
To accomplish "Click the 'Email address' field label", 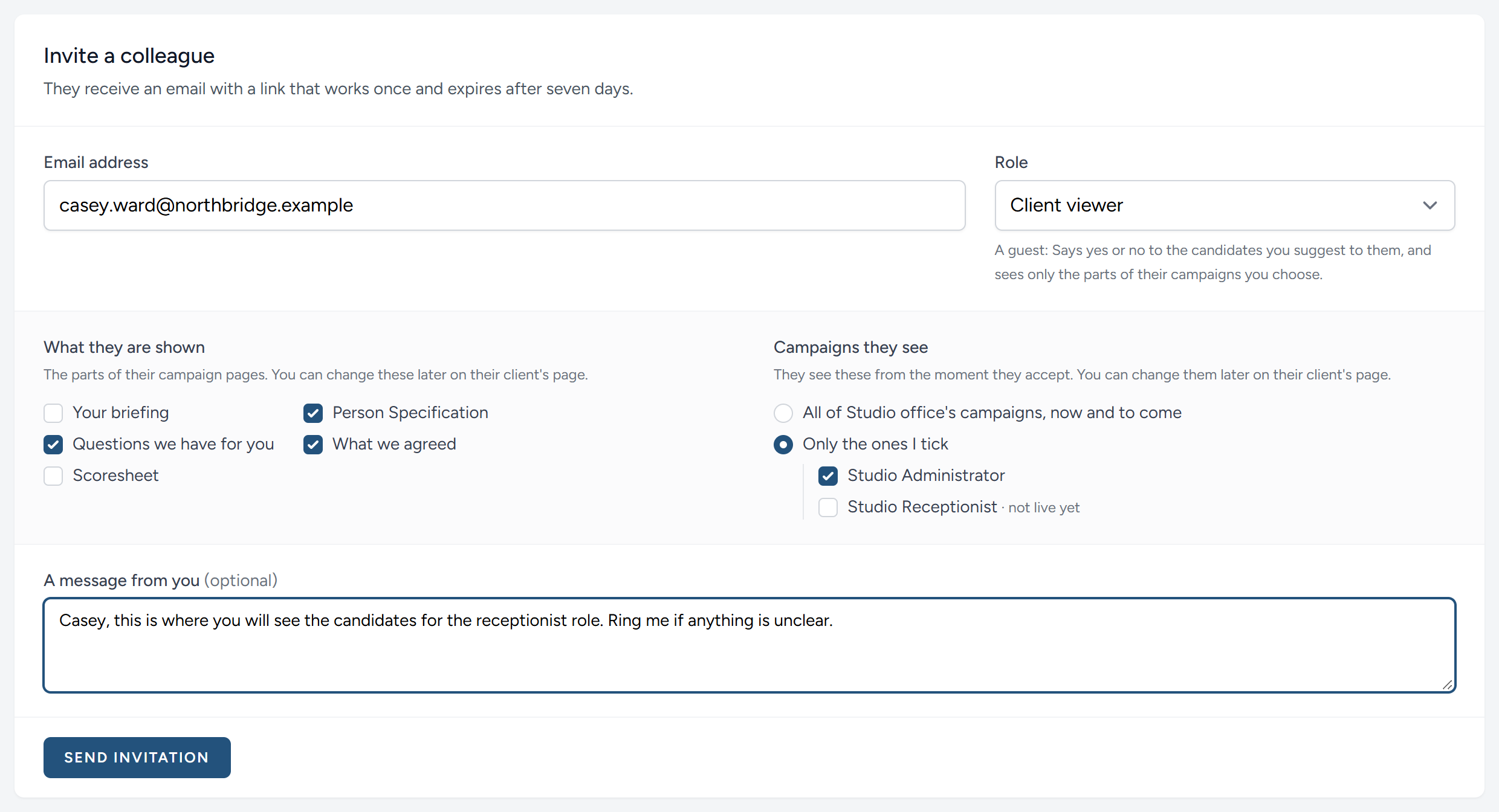I will pyautogui.click(x=96, y=163).
